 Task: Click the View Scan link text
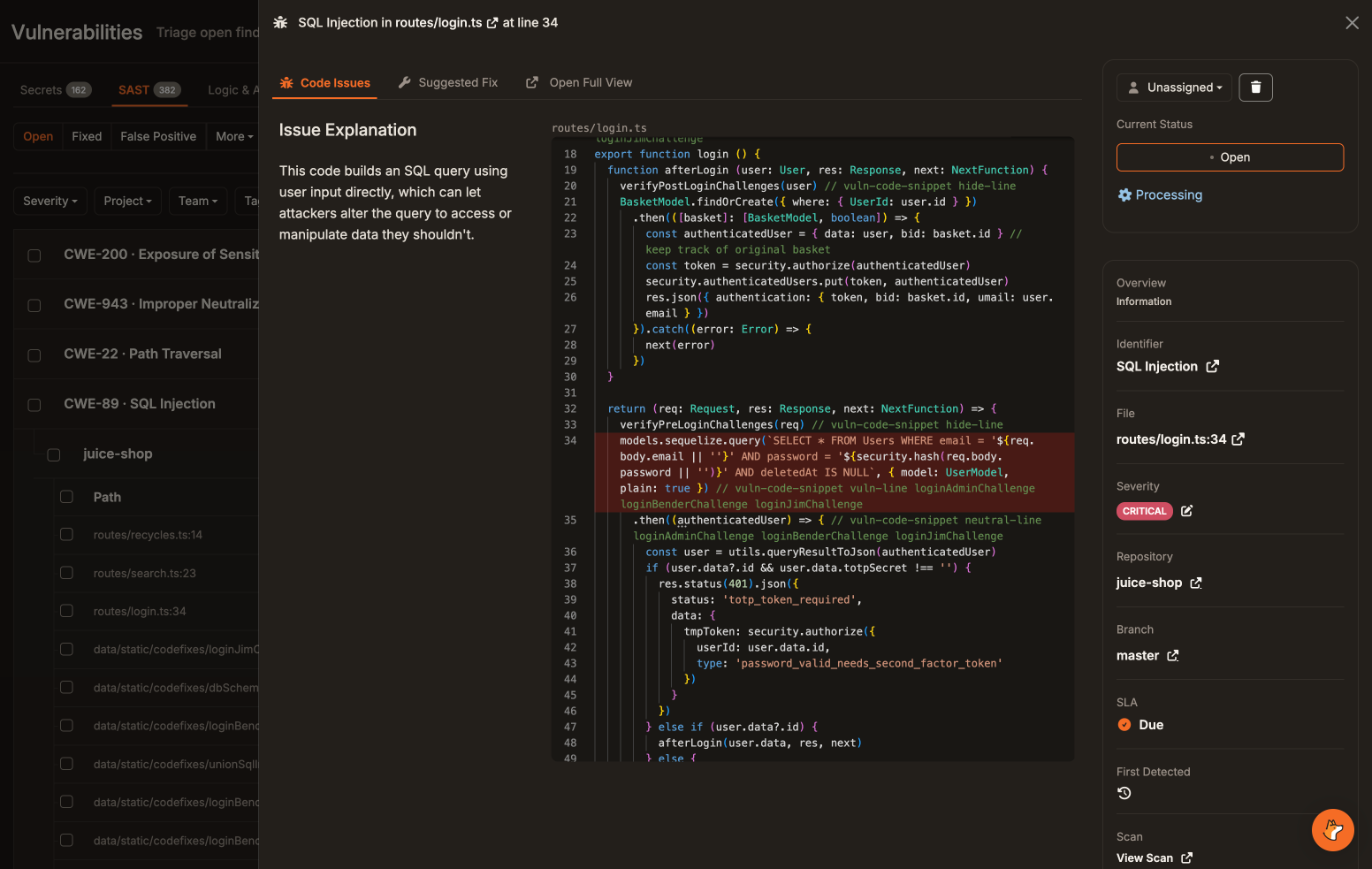tap(1145, 858)
